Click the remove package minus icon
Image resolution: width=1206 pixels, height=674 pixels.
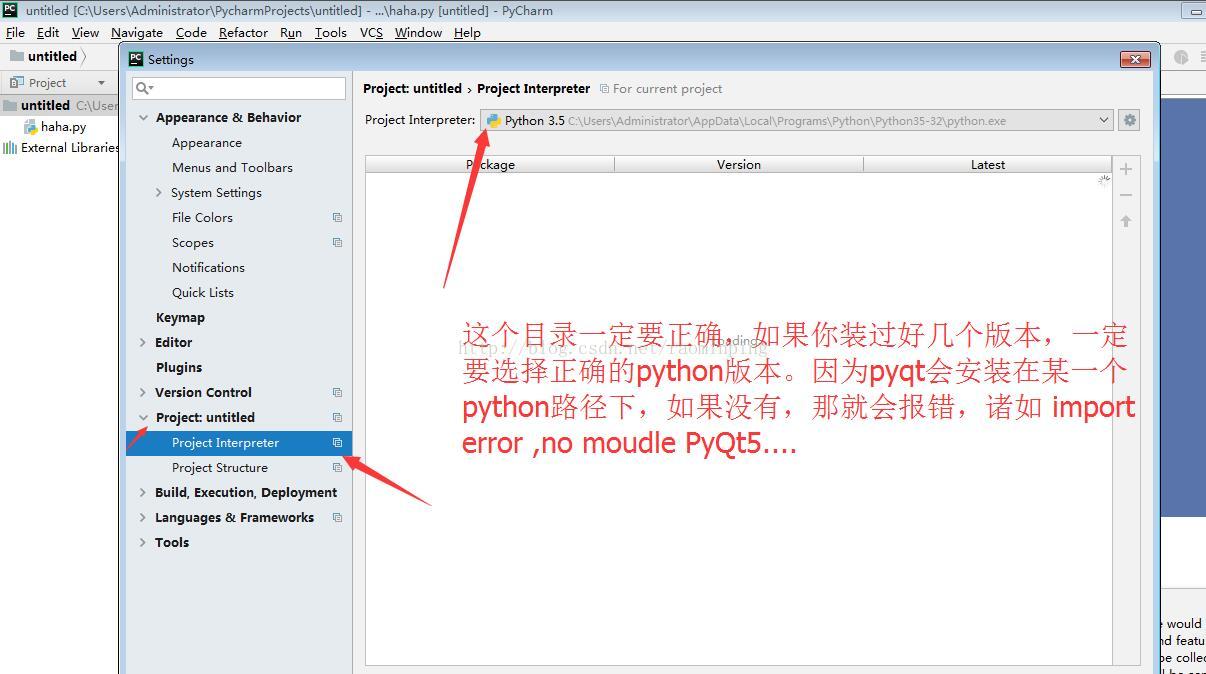1126,195
